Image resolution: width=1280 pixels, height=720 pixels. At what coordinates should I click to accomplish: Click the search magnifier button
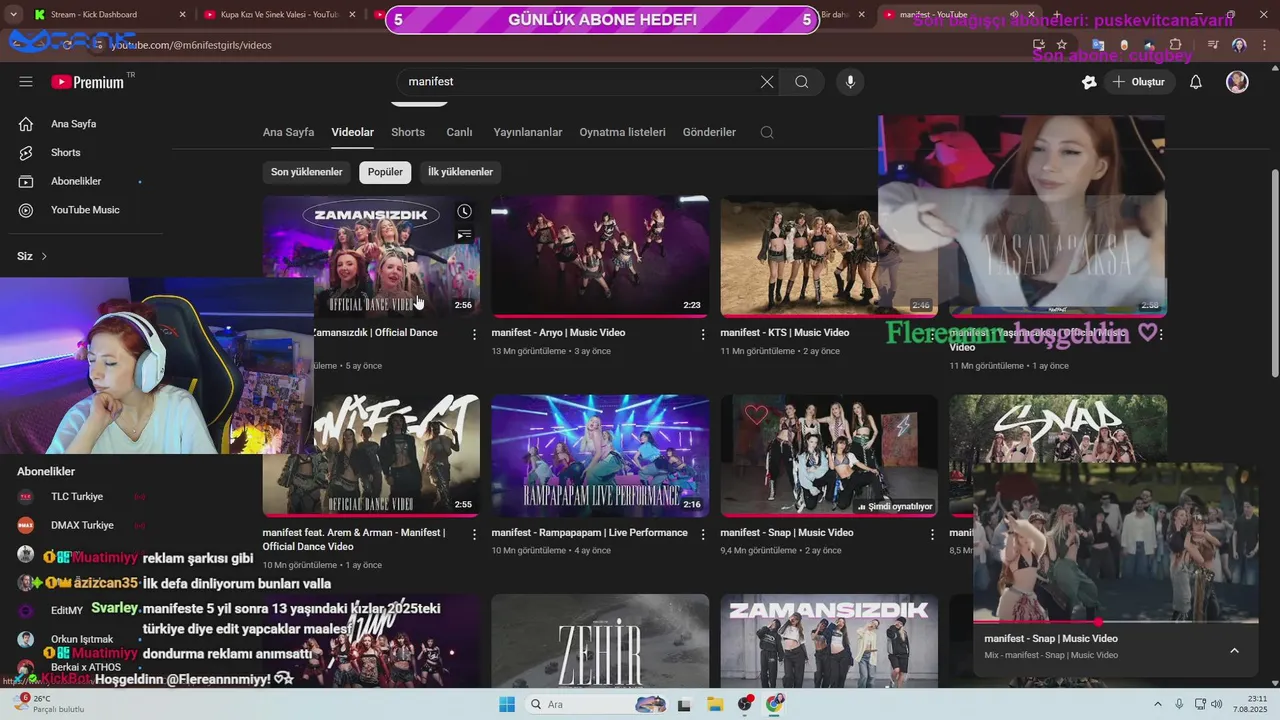(x=802, y=82)
